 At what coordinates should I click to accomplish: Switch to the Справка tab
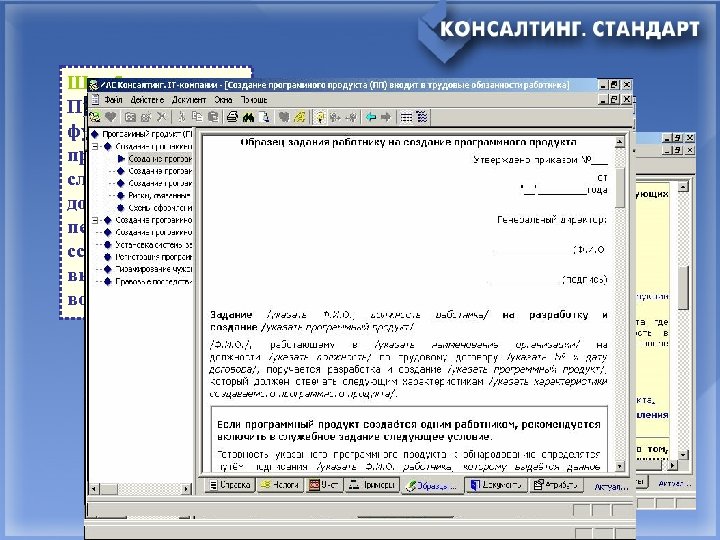tap(230, 484)
